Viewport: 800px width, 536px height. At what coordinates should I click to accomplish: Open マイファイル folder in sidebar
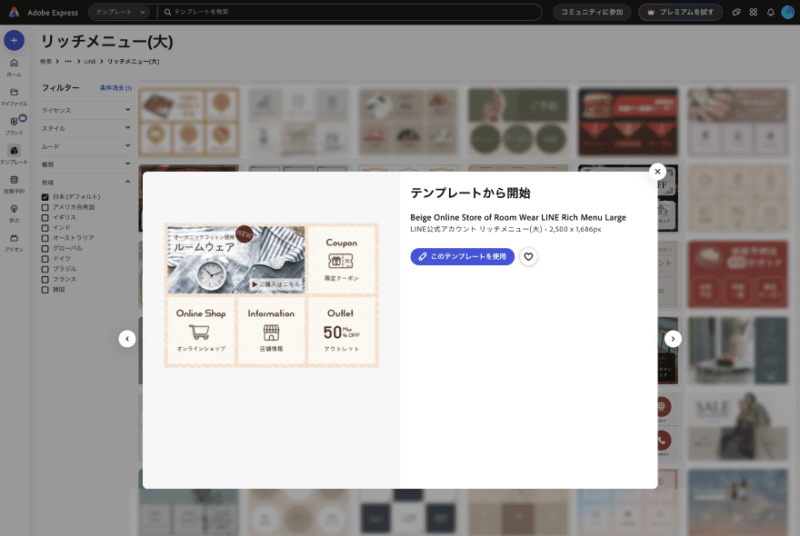point(14,96)
